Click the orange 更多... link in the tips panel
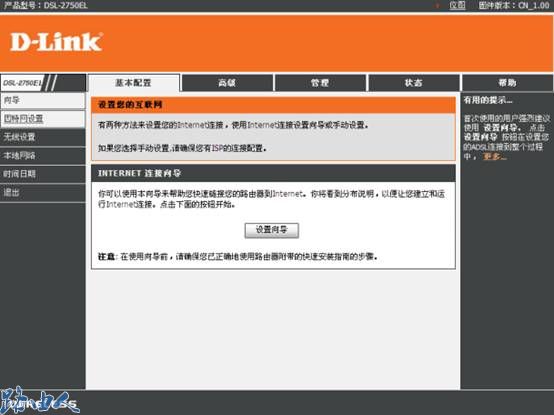 pyautogui.click(x=495, y=156)
